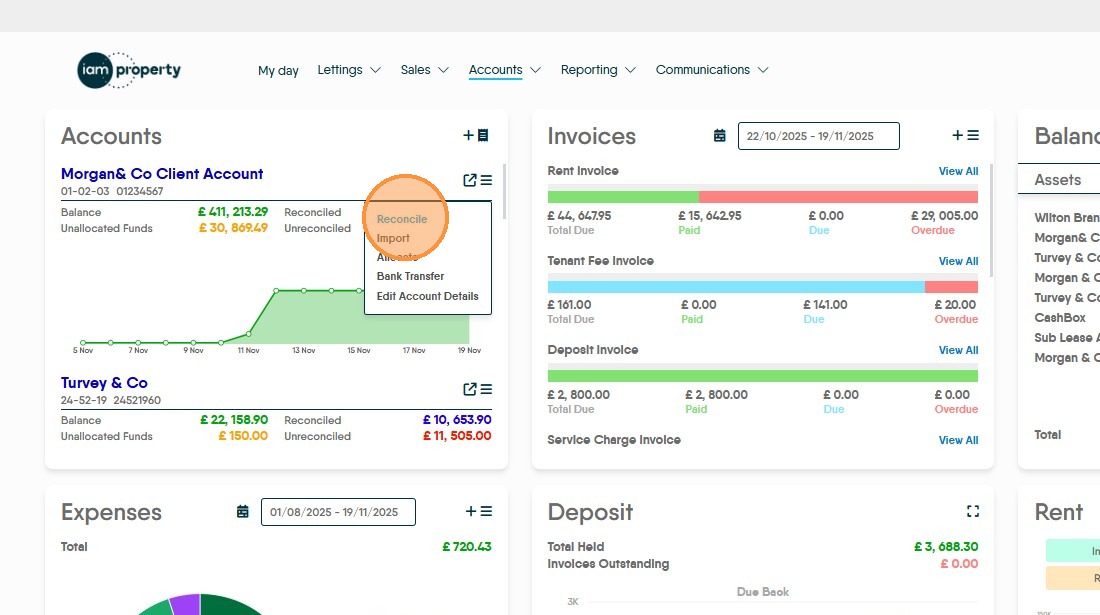Click the Expenses calendar icon
Screen dimensions: 1100x615
point(243,512)
